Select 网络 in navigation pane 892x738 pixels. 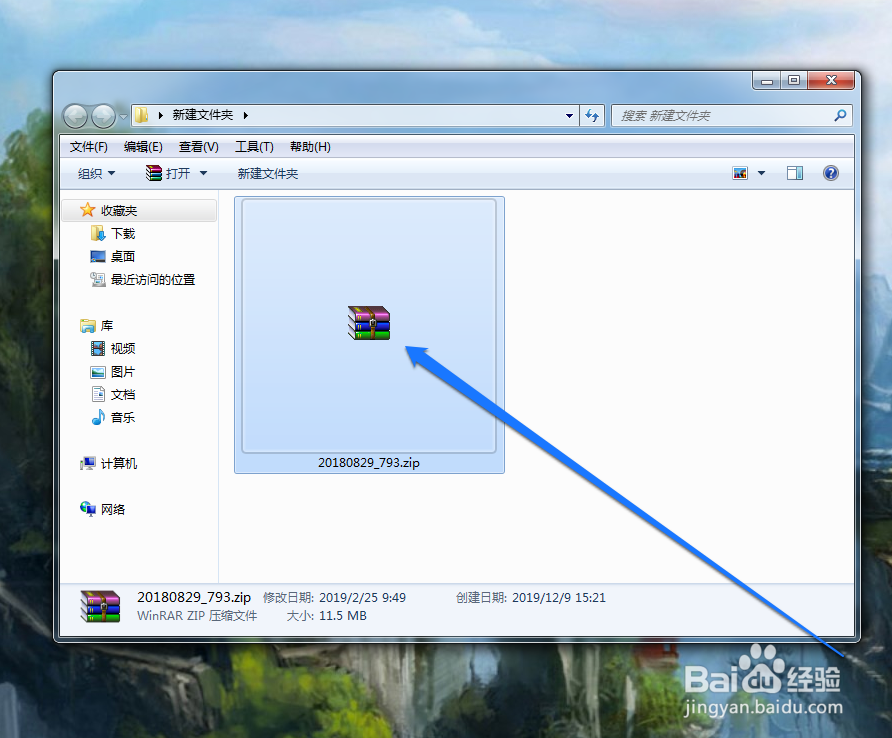coord(113,509)
